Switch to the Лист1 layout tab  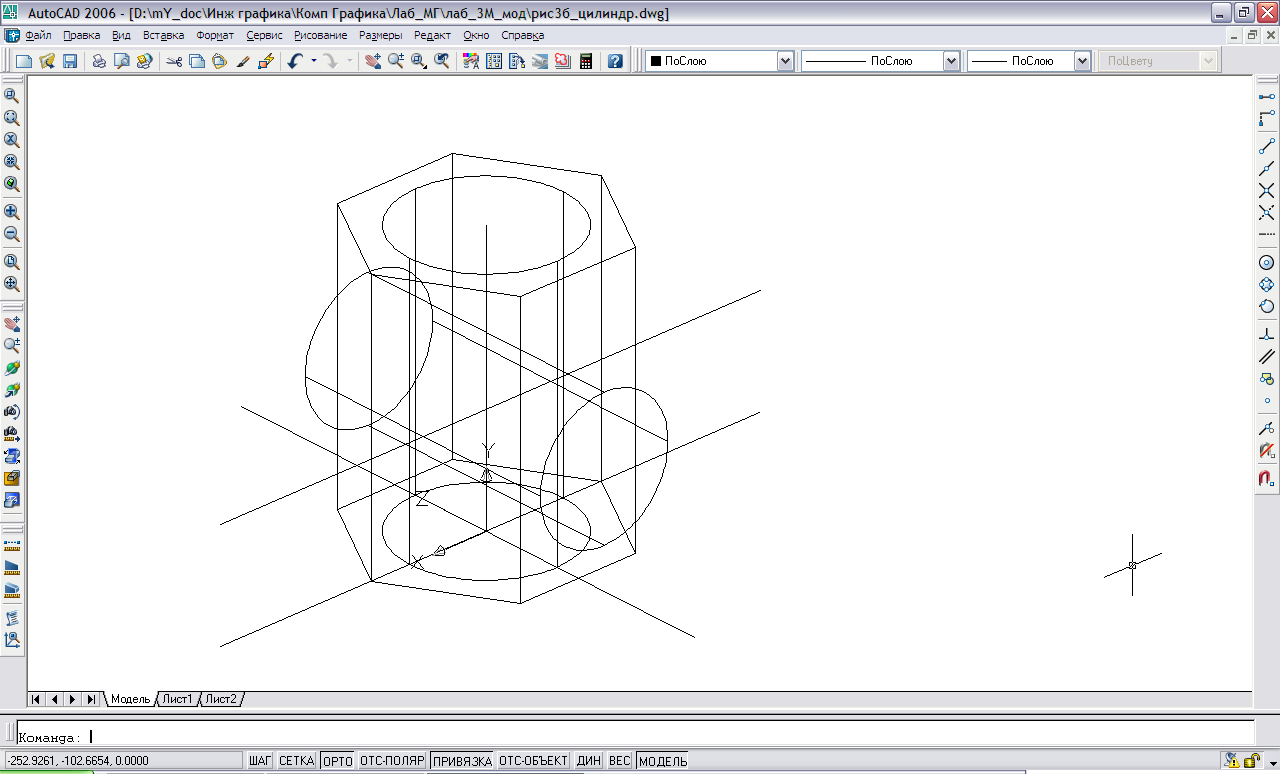pyautogui.click(x=178, y=699)
